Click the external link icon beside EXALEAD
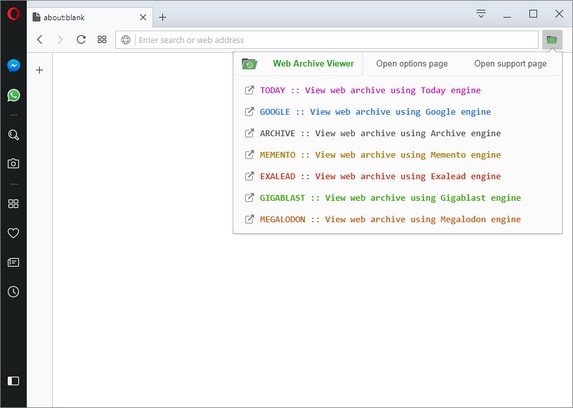 [249, 176]
